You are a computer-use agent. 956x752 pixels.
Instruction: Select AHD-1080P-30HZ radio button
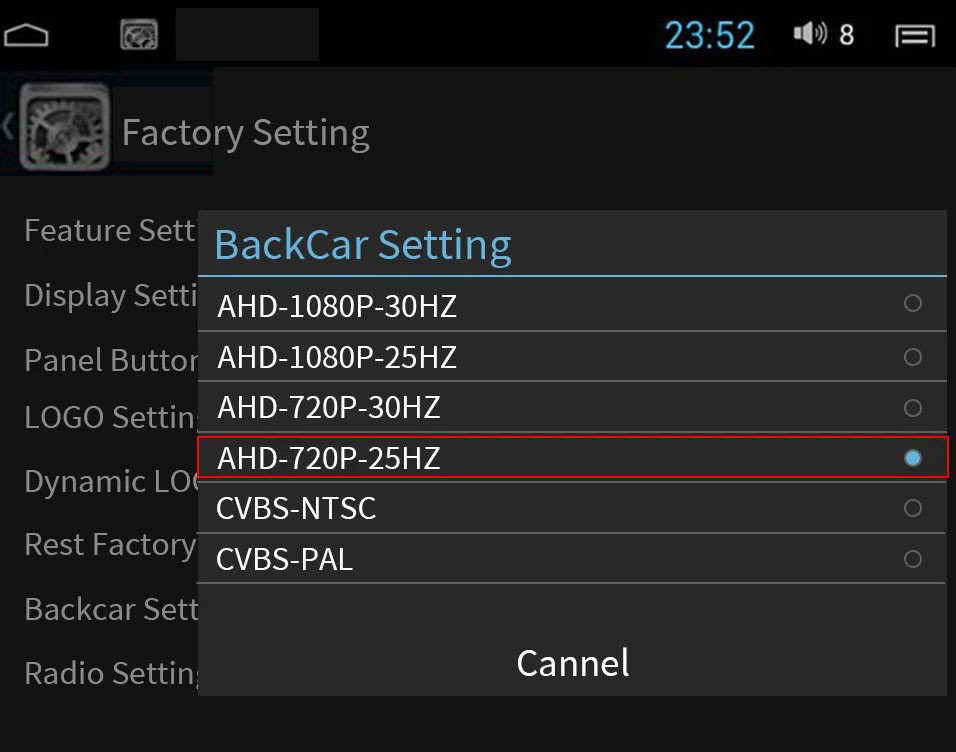click(x=912, y=303)
